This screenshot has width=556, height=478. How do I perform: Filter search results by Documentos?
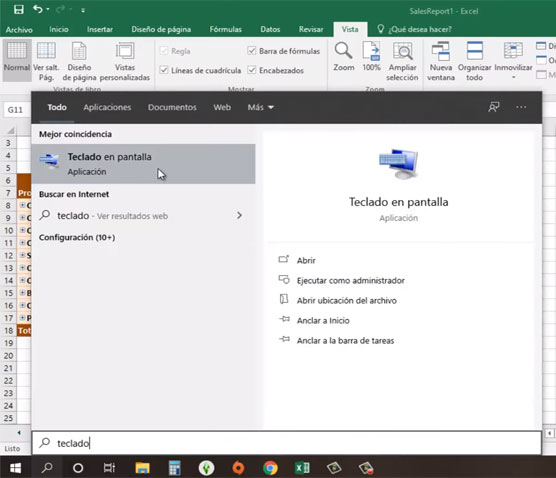click(x=172, y=107)
